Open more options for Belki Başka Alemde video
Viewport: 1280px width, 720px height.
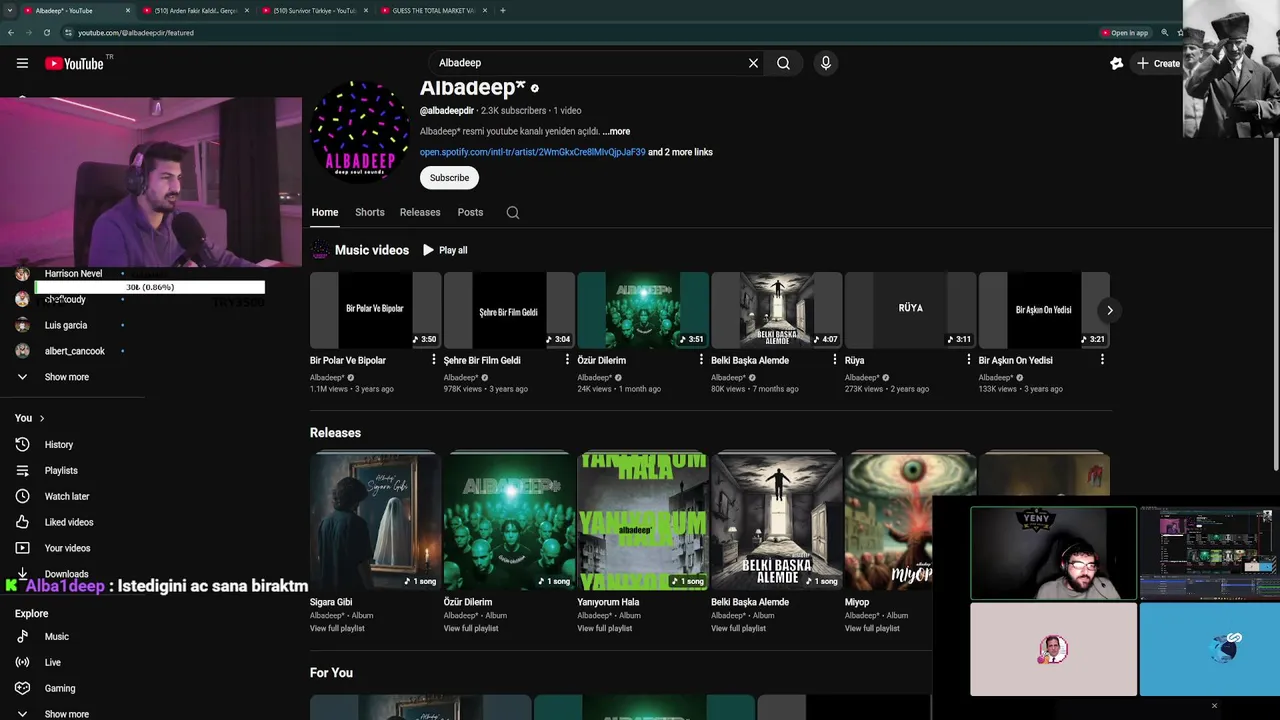pyautogui.click(x=835, y=360)
